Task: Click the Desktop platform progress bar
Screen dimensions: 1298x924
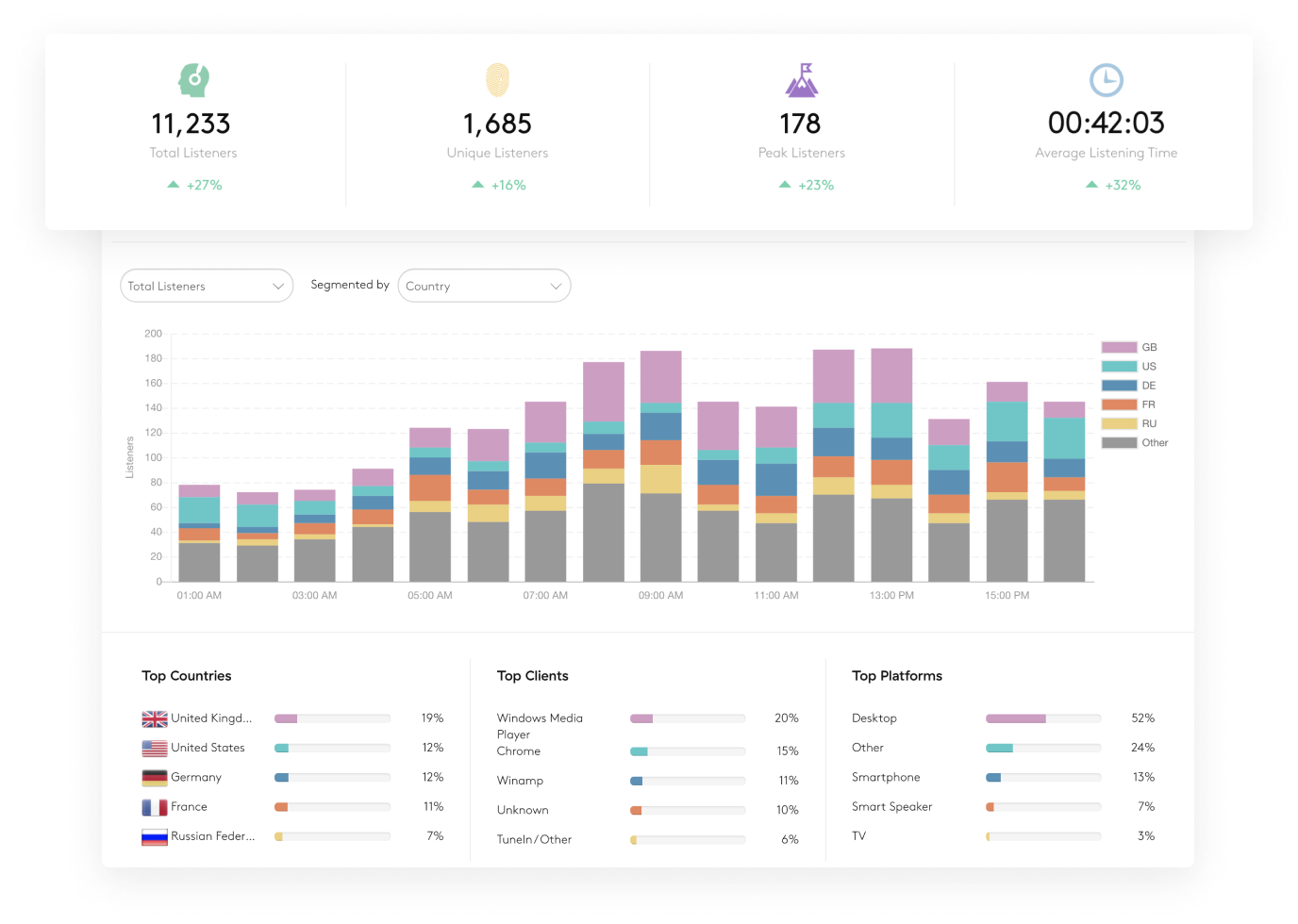Action: (x=1043, y=718)
